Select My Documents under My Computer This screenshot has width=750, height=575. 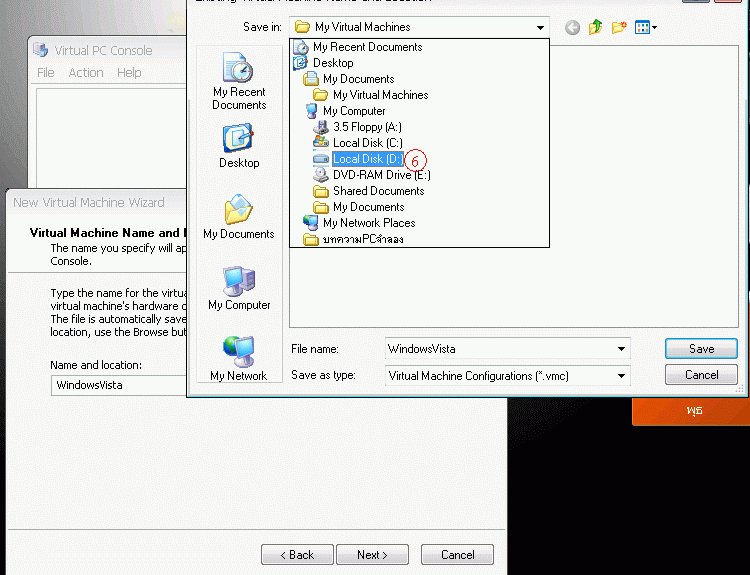point(359,207)
